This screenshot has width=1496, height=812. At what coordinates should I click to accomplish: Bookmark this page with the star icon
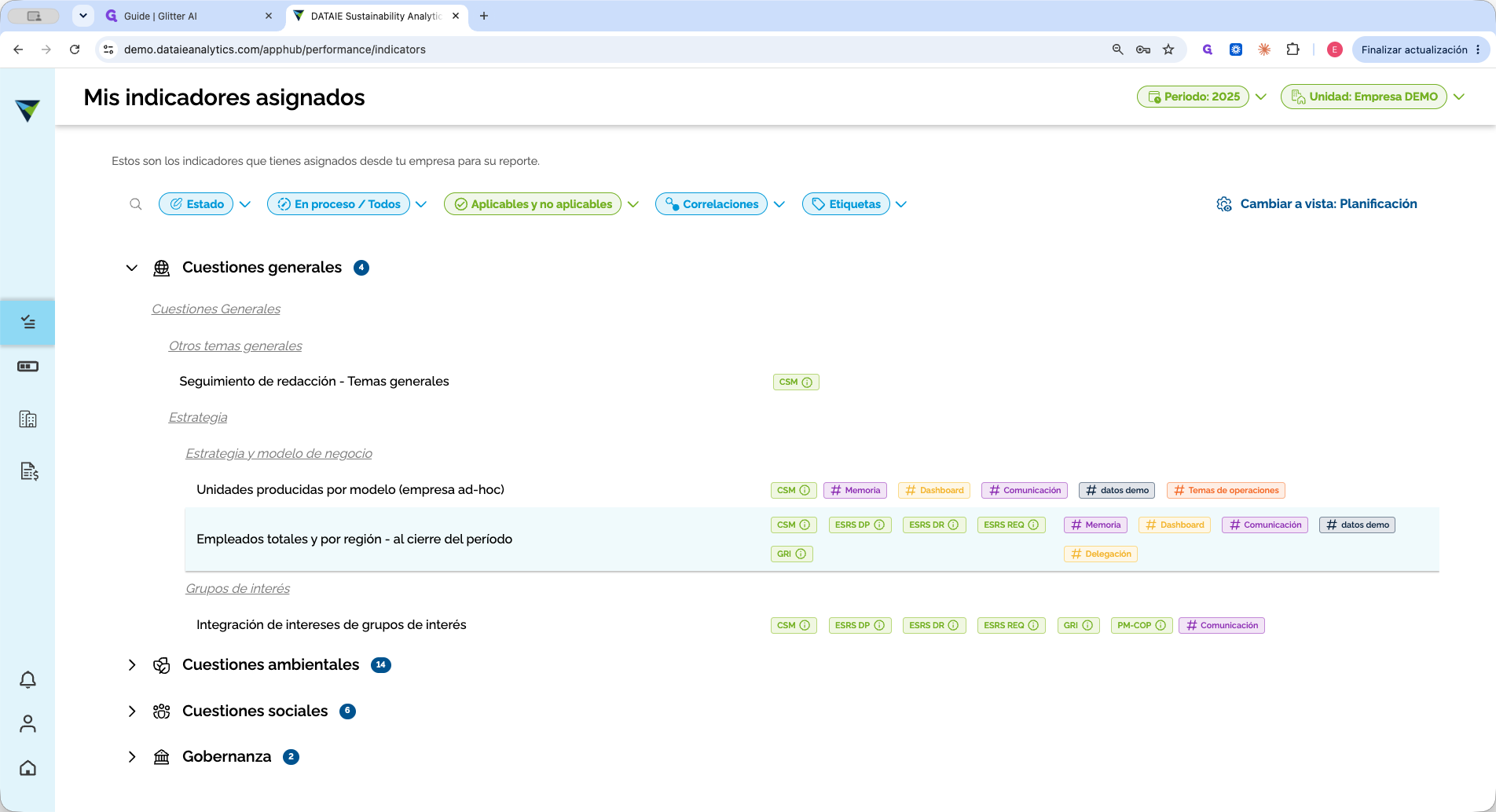pyautogui.click(x=1168, y=49)
